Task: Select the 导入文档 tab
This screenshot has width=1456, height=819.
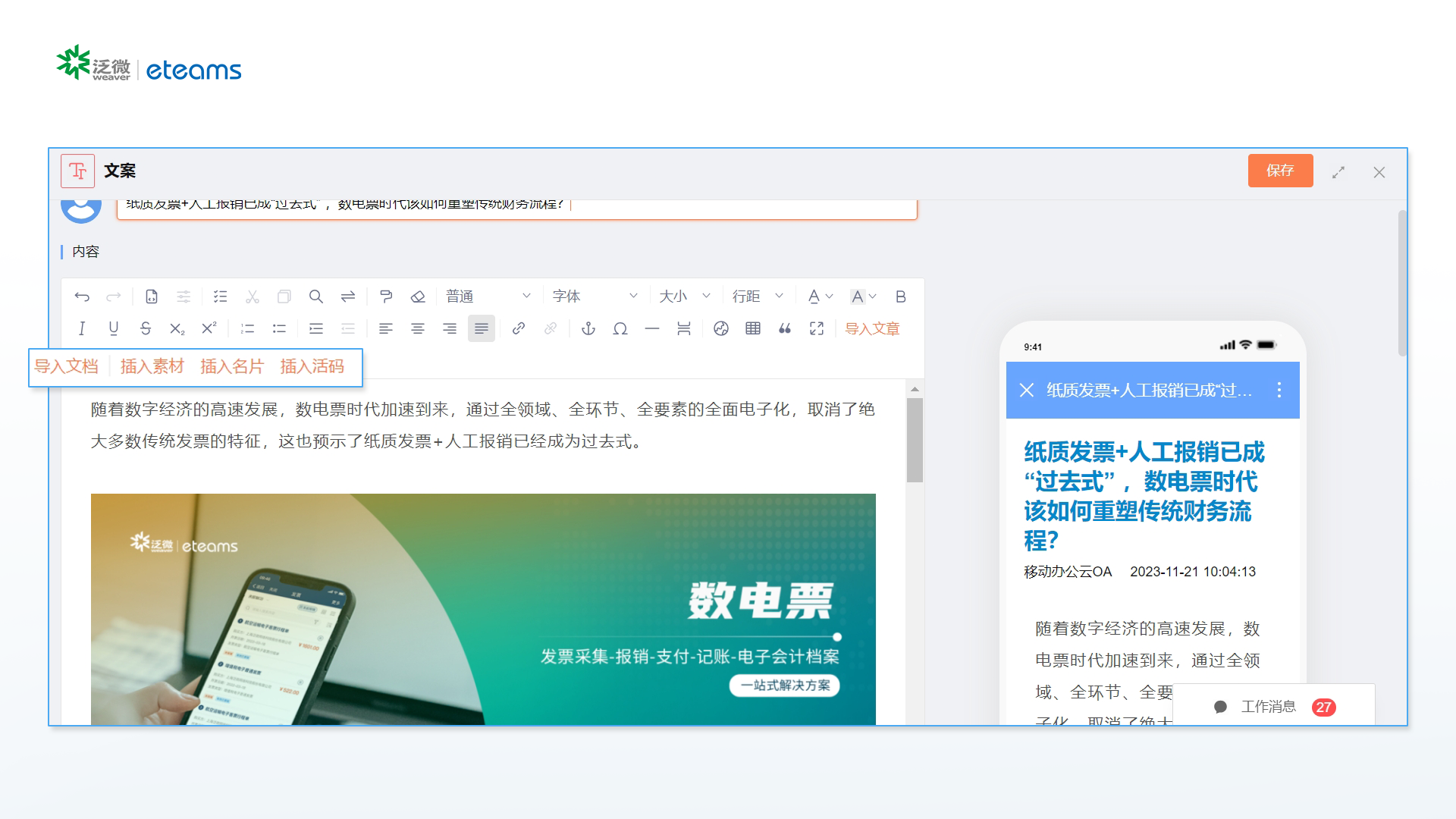Action: click(x=67, y=366)
